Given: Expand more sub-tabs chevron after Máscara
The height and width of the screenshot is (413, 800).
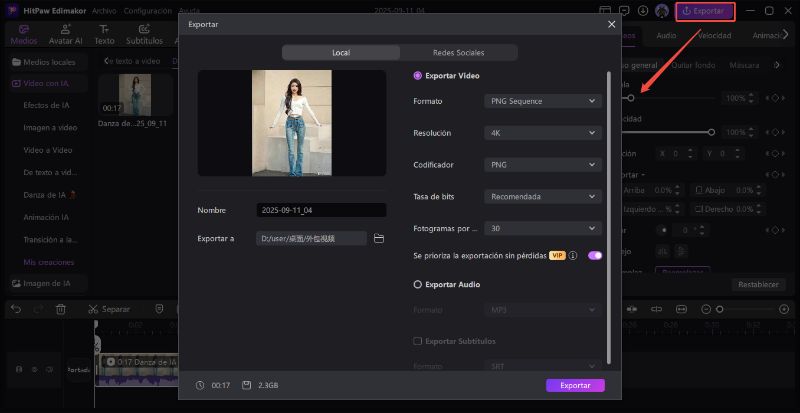Looking at the screenshot, I should [777, 65].
